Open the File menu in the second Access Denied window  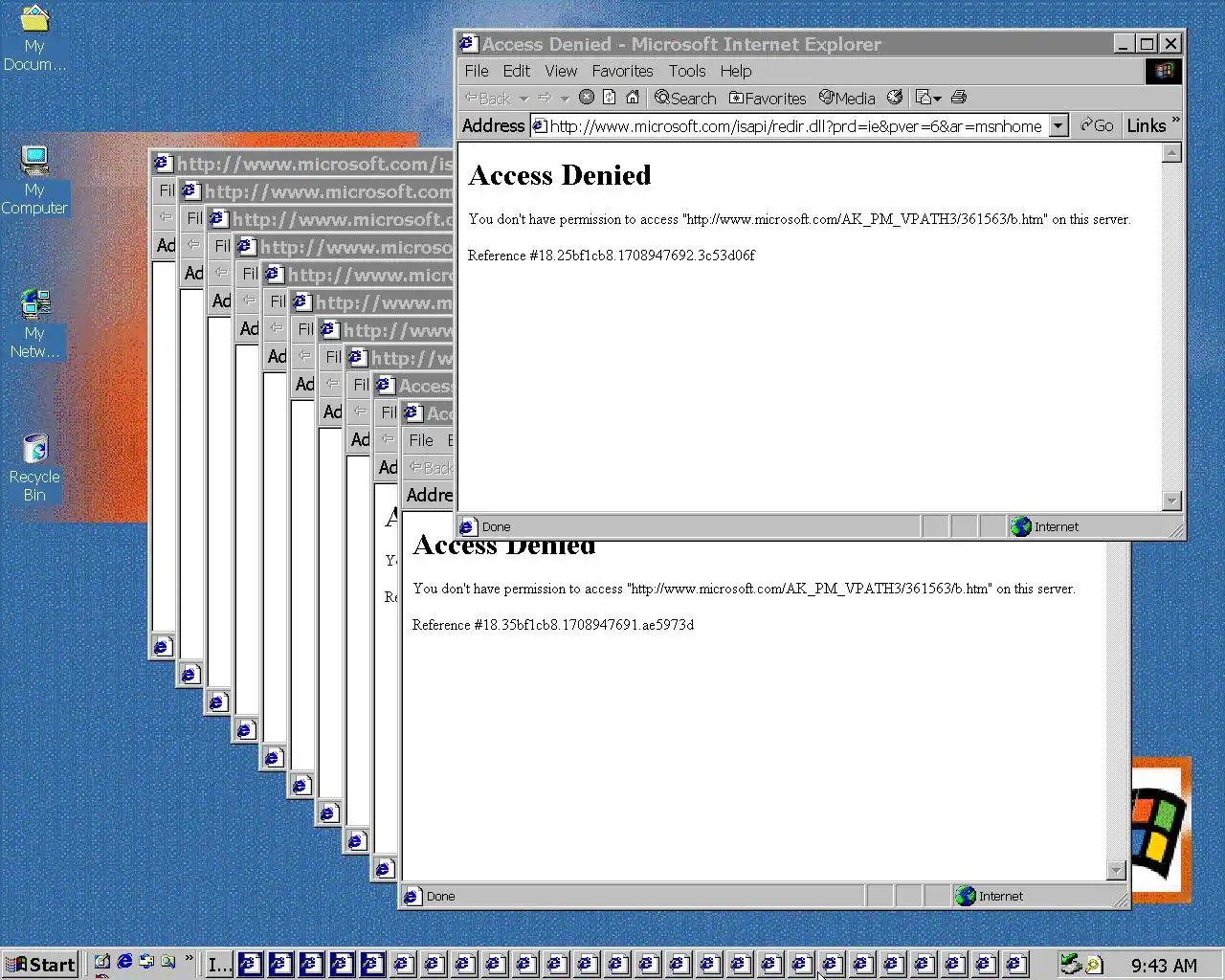(x=421, y=440)
